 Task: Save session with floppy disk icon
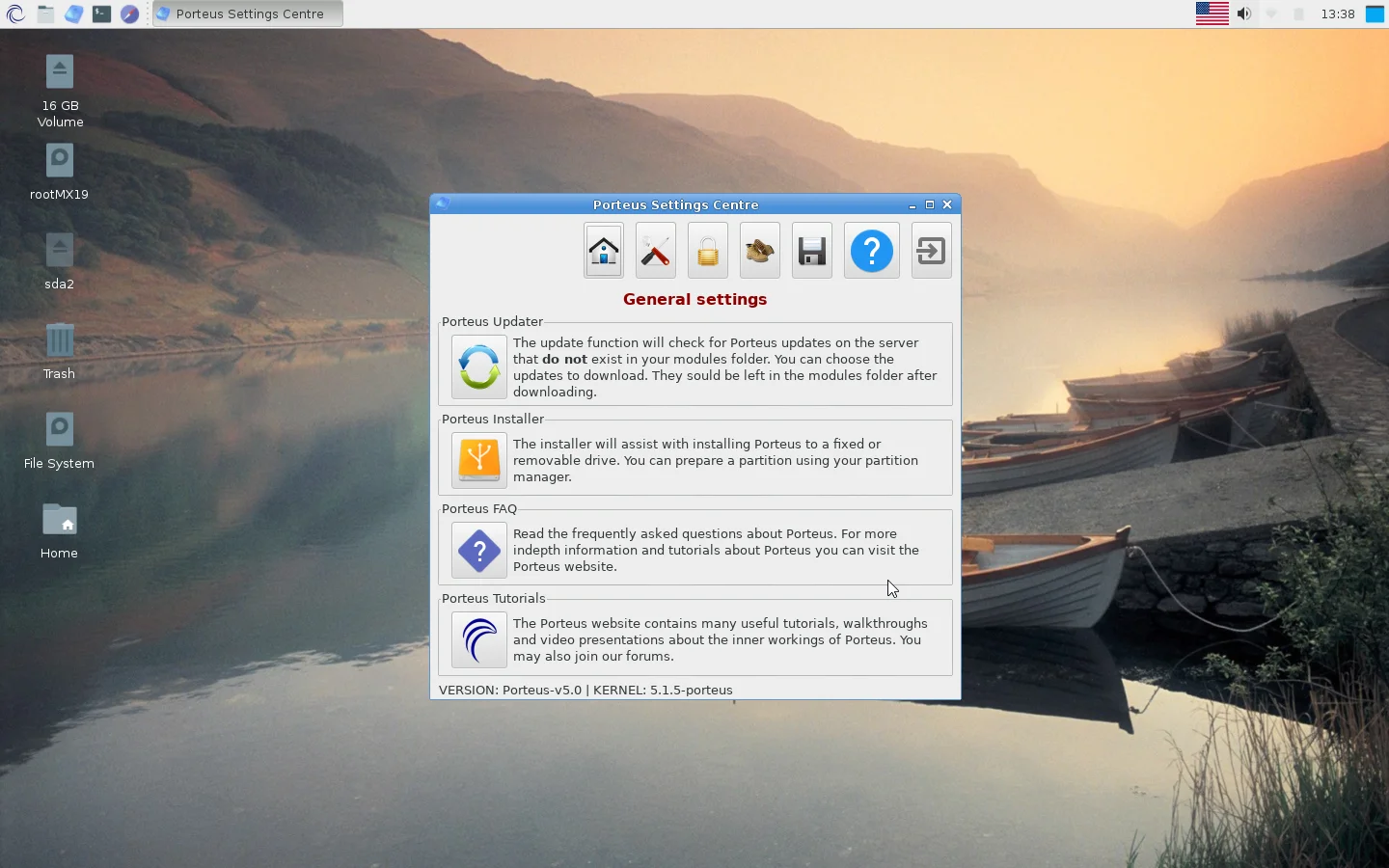(811, 251)
